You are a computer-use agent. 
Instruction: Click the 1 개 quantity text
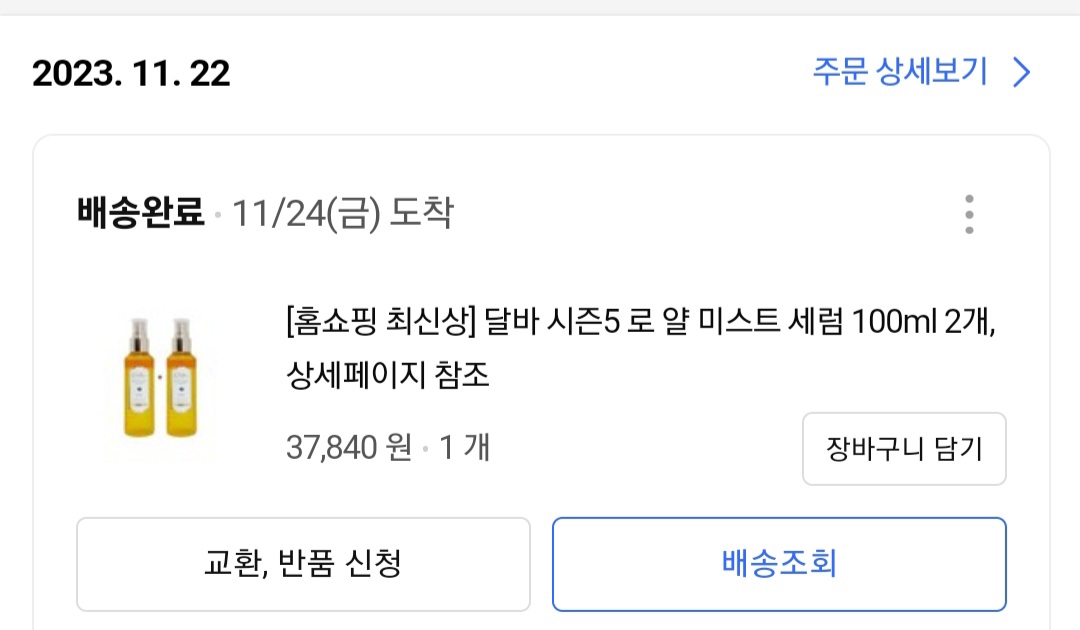[465, 447]
